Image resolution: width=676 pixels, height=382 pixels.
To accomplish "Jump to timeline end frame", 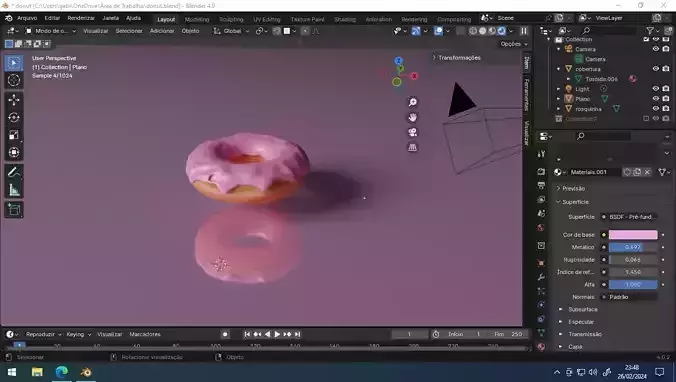I will pos(297,334).
